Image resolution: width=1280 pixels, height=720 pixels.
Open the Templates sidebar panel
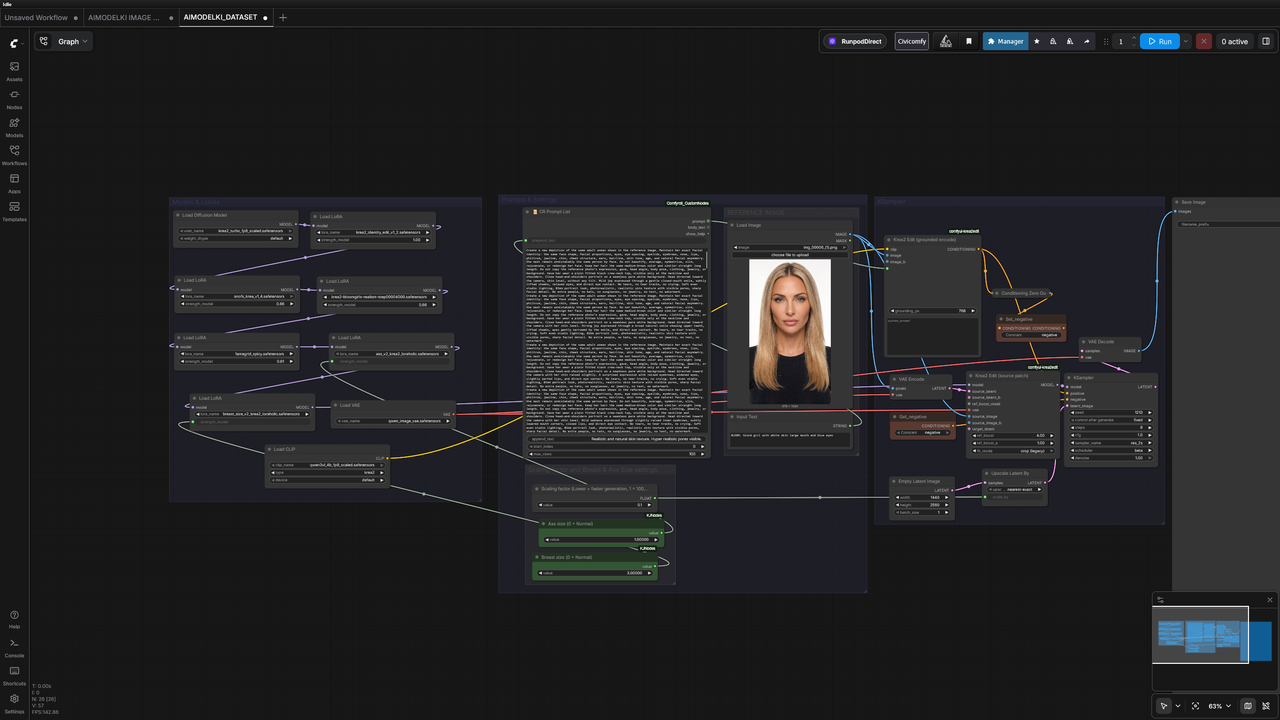click(14, 211)
